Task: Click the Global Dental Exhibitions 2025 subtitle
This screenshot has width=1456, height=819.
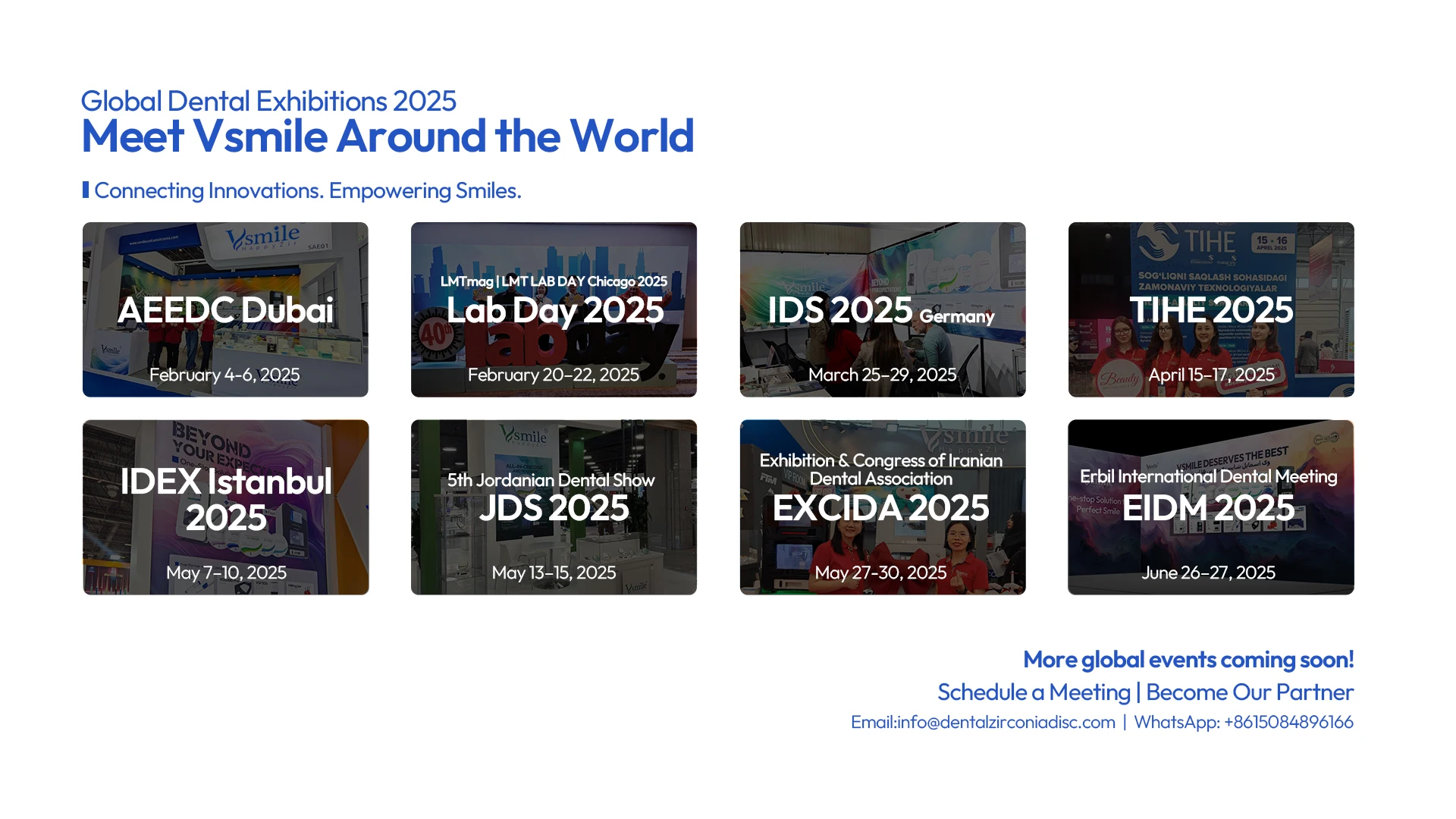Action: [x=268, y=101]
